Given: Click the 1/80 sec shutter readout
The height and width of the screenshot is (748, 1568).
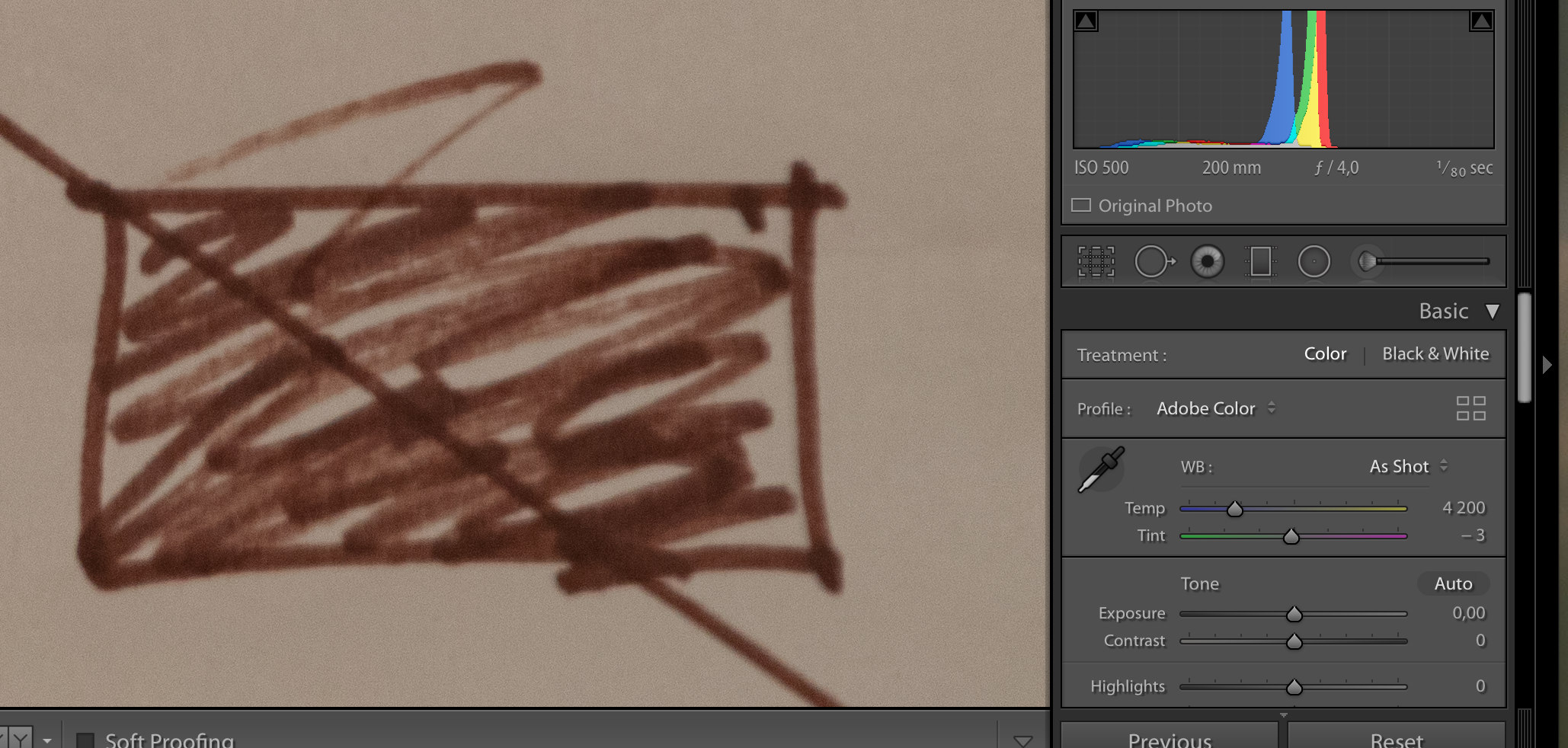Looking at the screenshot, I should tap(1464, 168).
